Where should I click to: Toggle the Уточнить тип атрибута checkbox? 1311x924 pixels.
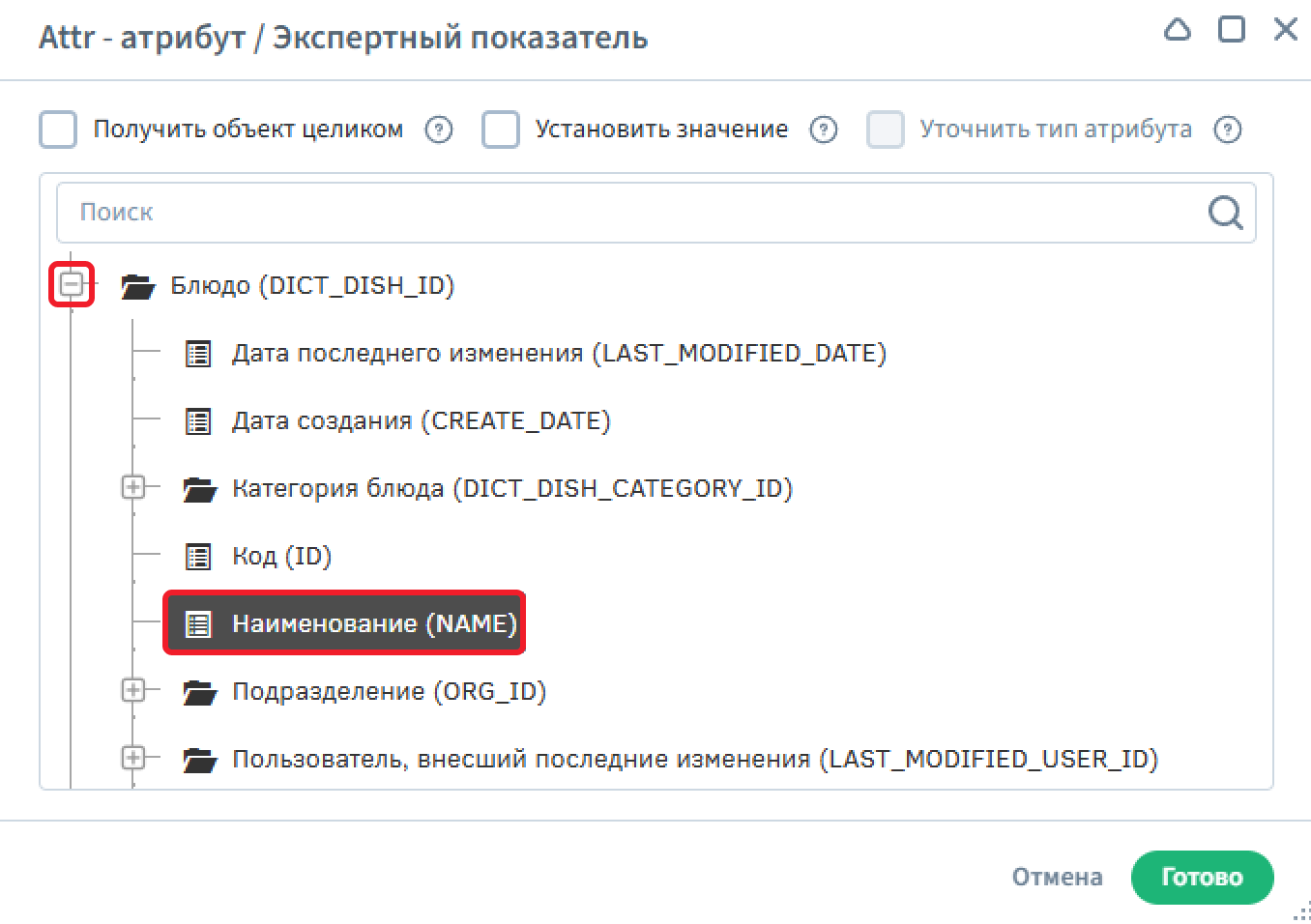point(886,130)
